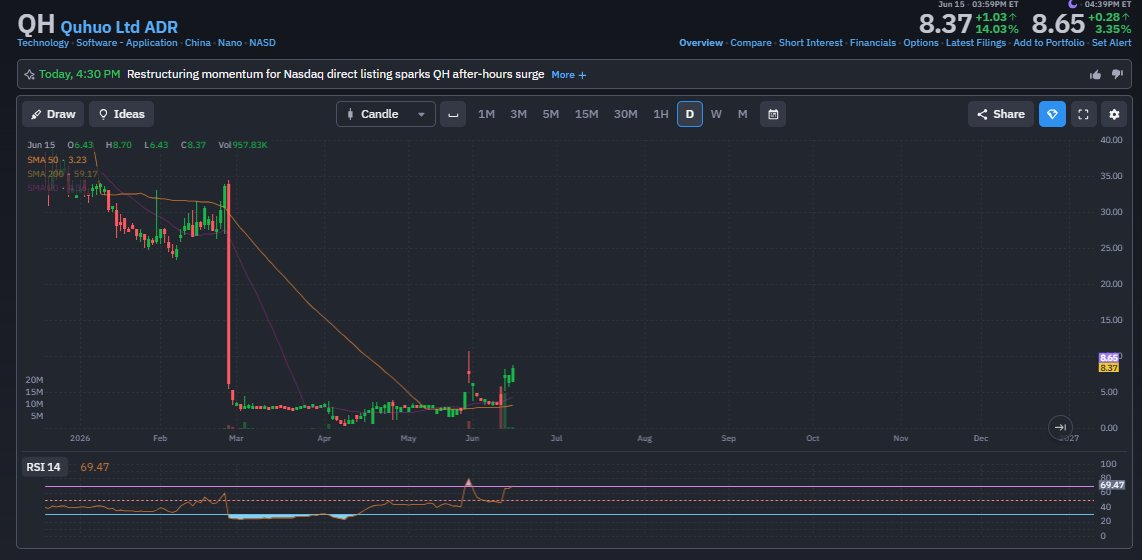This screenshot has width=1142, height=560.
Task: Click Software - Application industry link
Action: [x=127, y=43]
